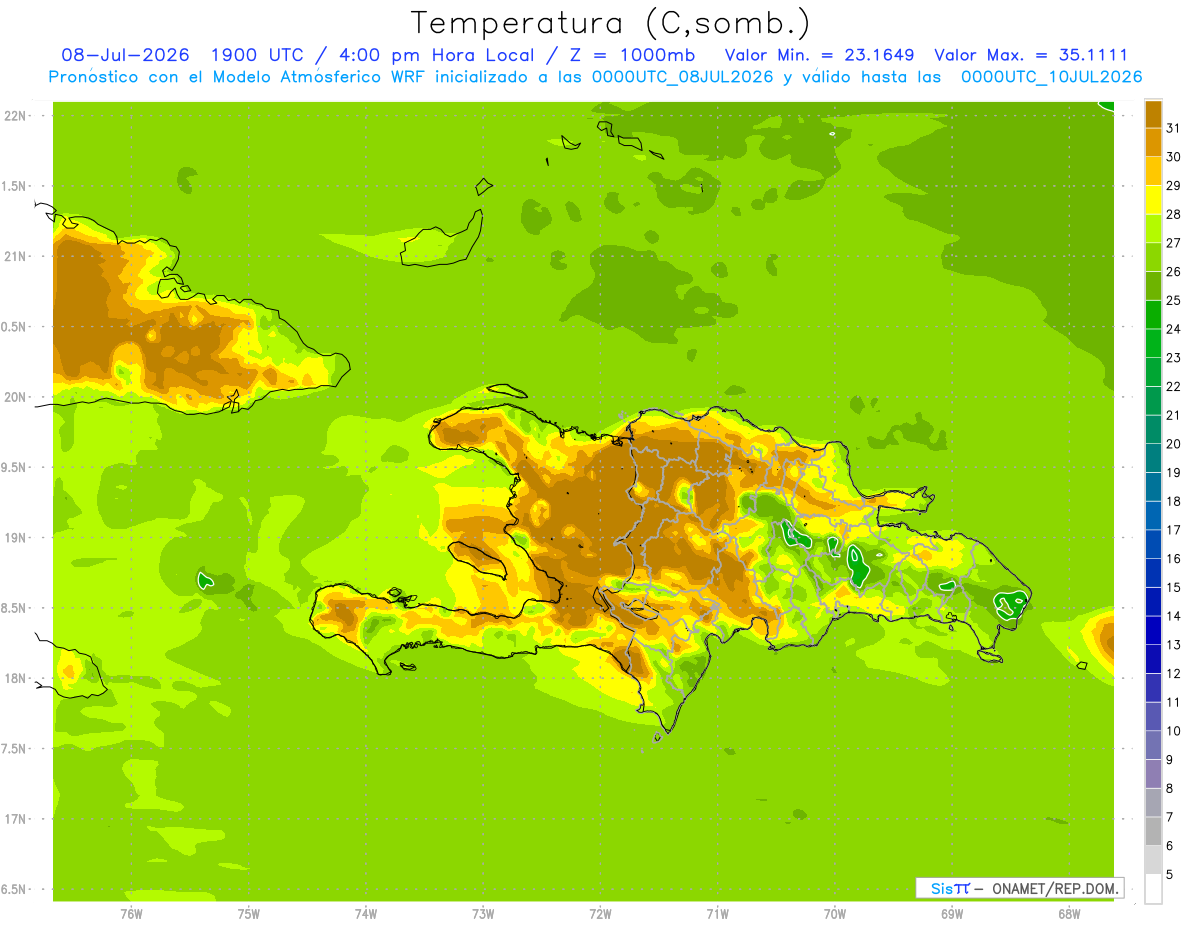Click the bottom legend value "5"
The height and width of the screenshot is (927, 1200).
tap(1170, 874)
